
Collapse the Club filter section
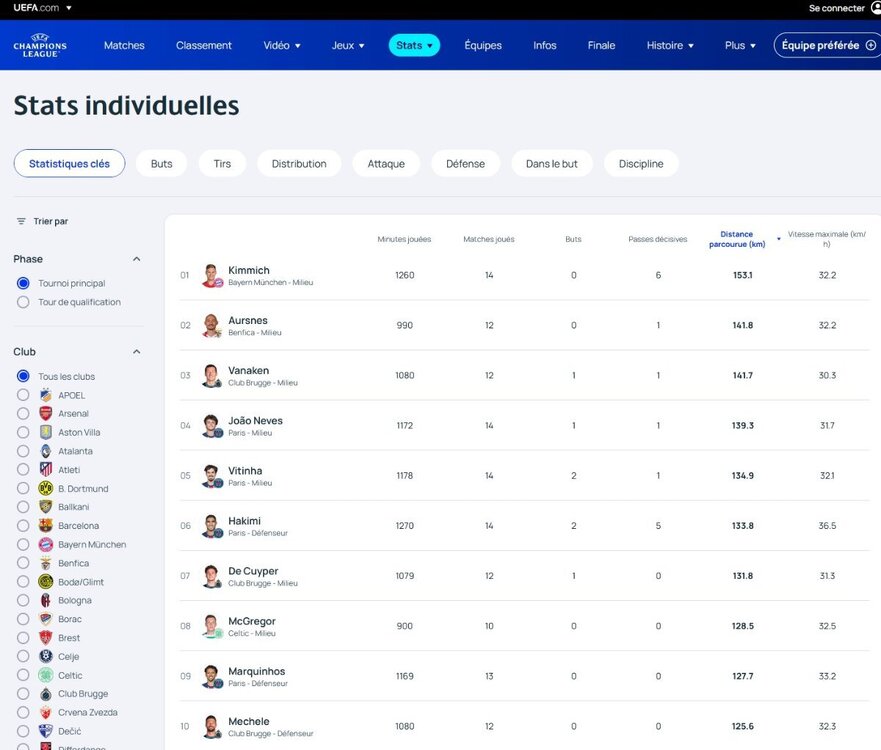[x=137, y=352]
